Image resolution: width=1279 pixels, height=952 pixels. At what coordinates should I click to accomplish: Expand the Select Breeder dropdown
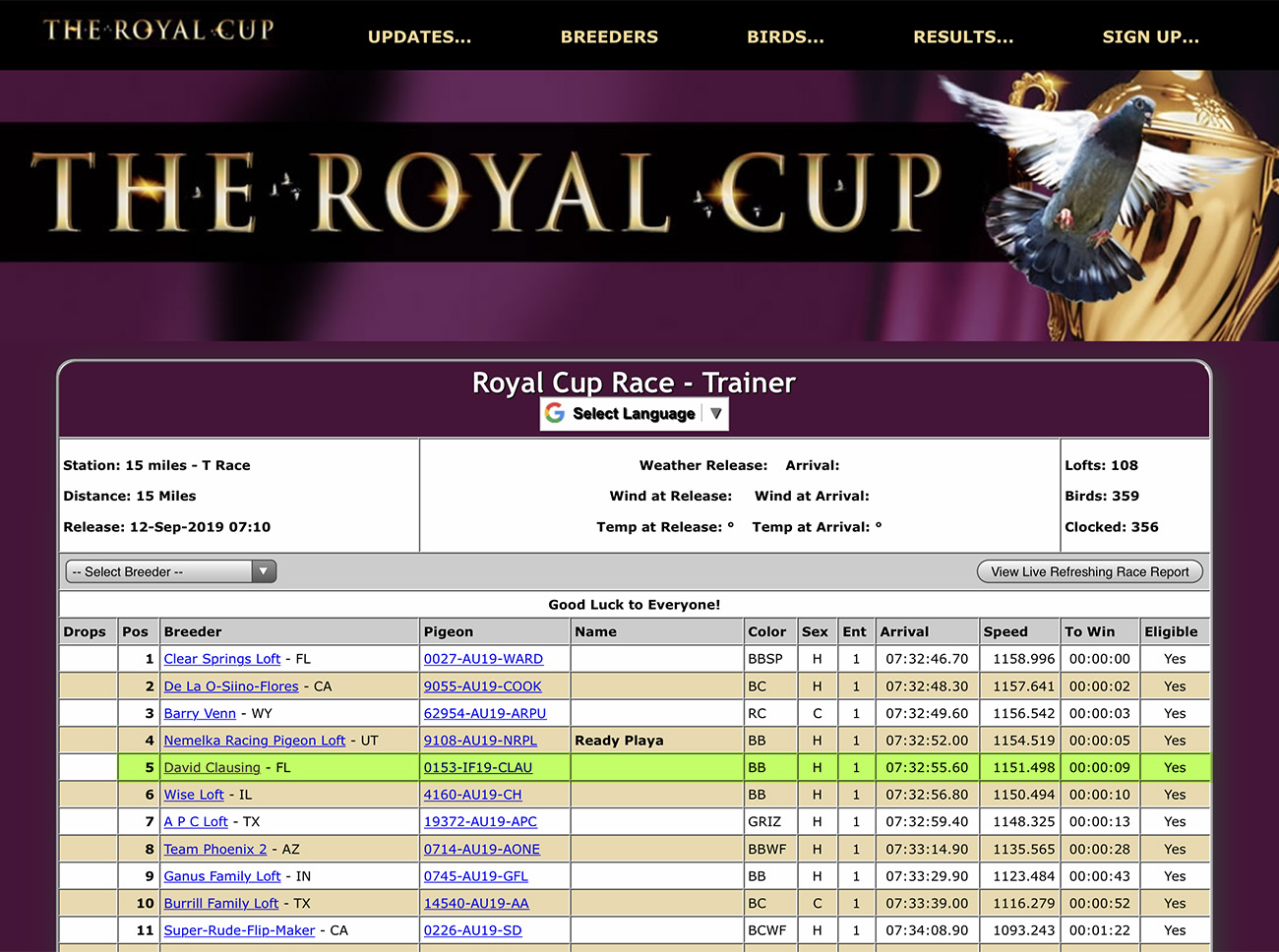coord(170,571)
